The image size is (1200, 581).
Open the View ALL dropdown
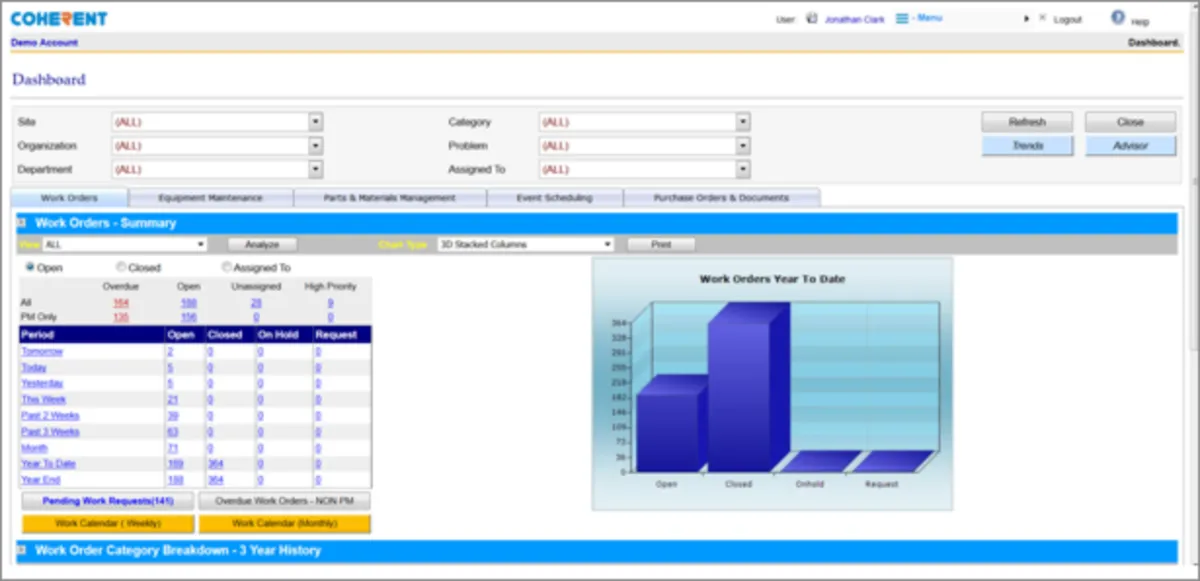(124, 244)
